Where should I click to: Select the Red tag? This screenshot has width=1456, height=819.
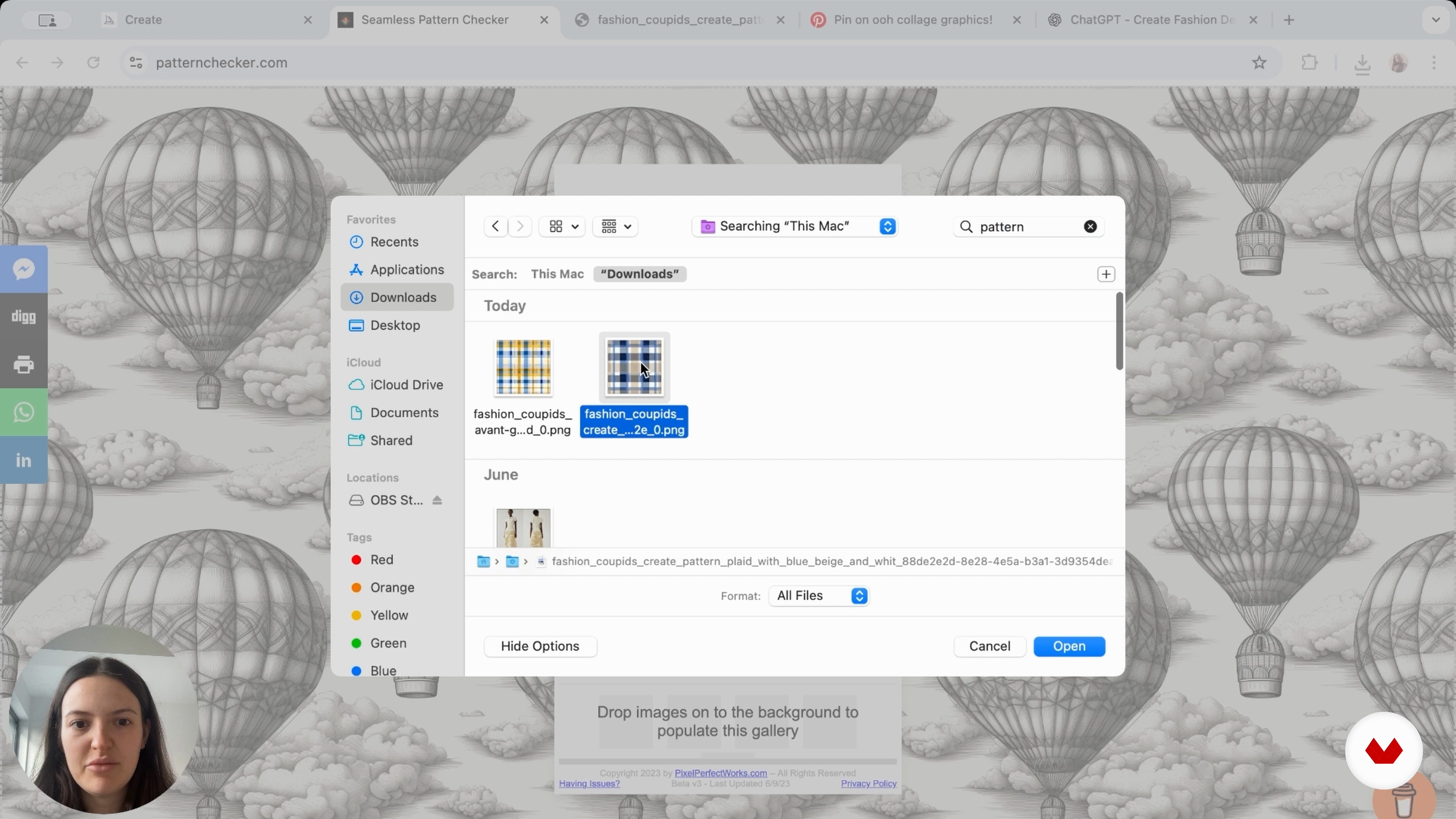pos(381,560)
